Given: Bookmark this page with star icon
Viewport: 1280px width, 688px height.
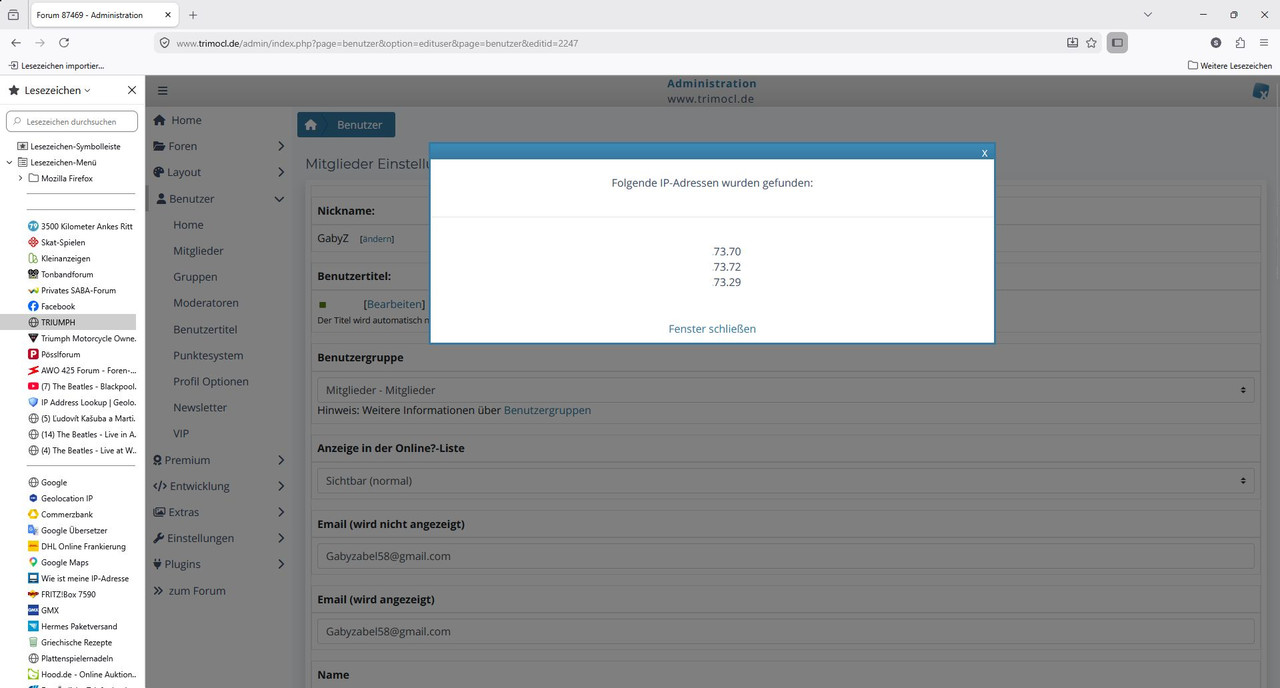Looking at the screenshot, I should [x=1091, y=43].
